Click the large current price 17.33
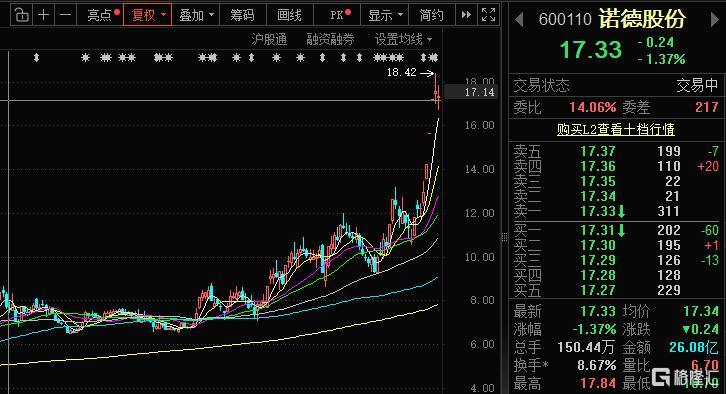This screenshot has height=394, width=726. point(590,50)
